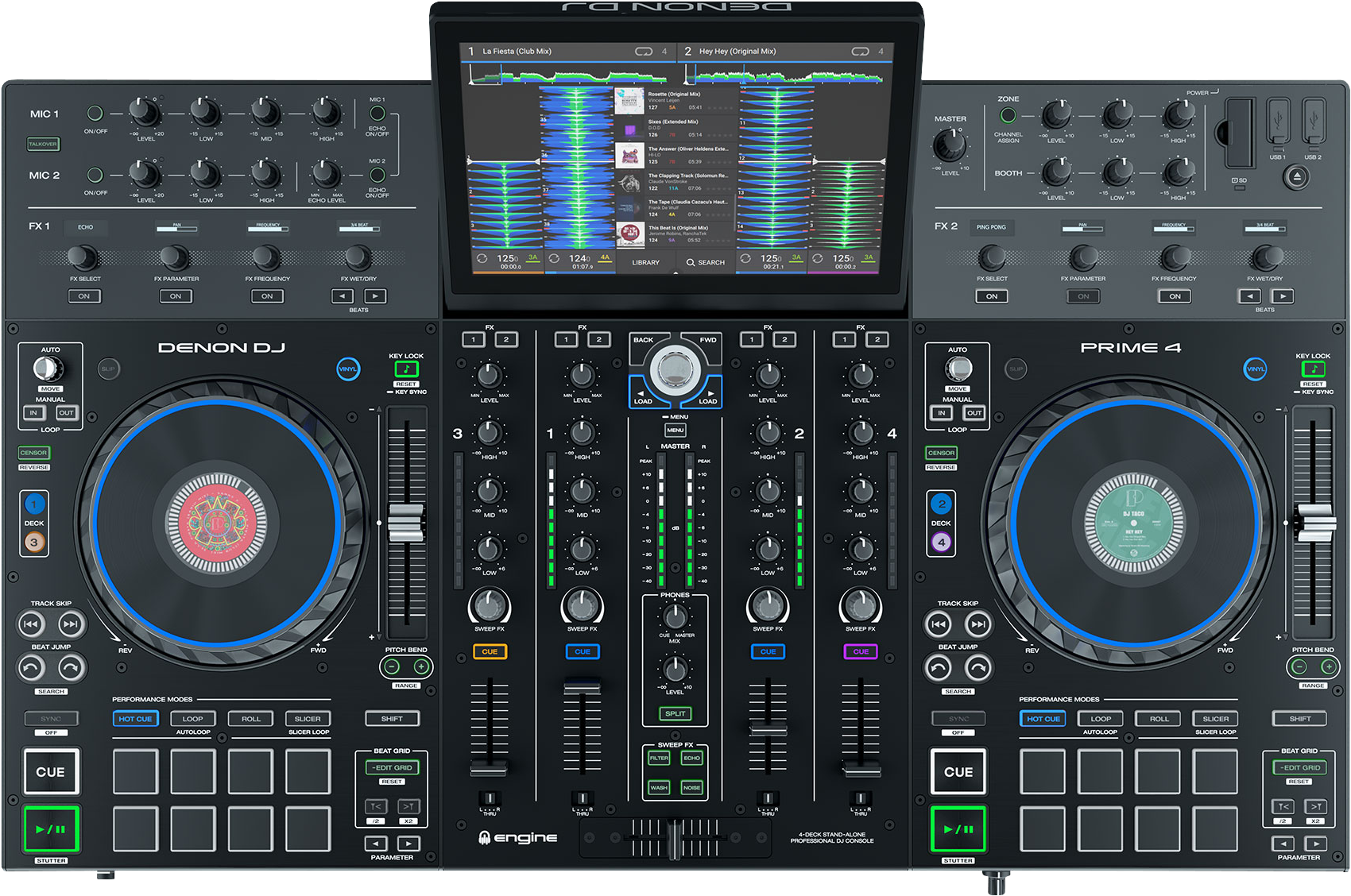Toggle the FX1 Select ON switch
This screenshot has height=896, width=1351.
point(85,296)
